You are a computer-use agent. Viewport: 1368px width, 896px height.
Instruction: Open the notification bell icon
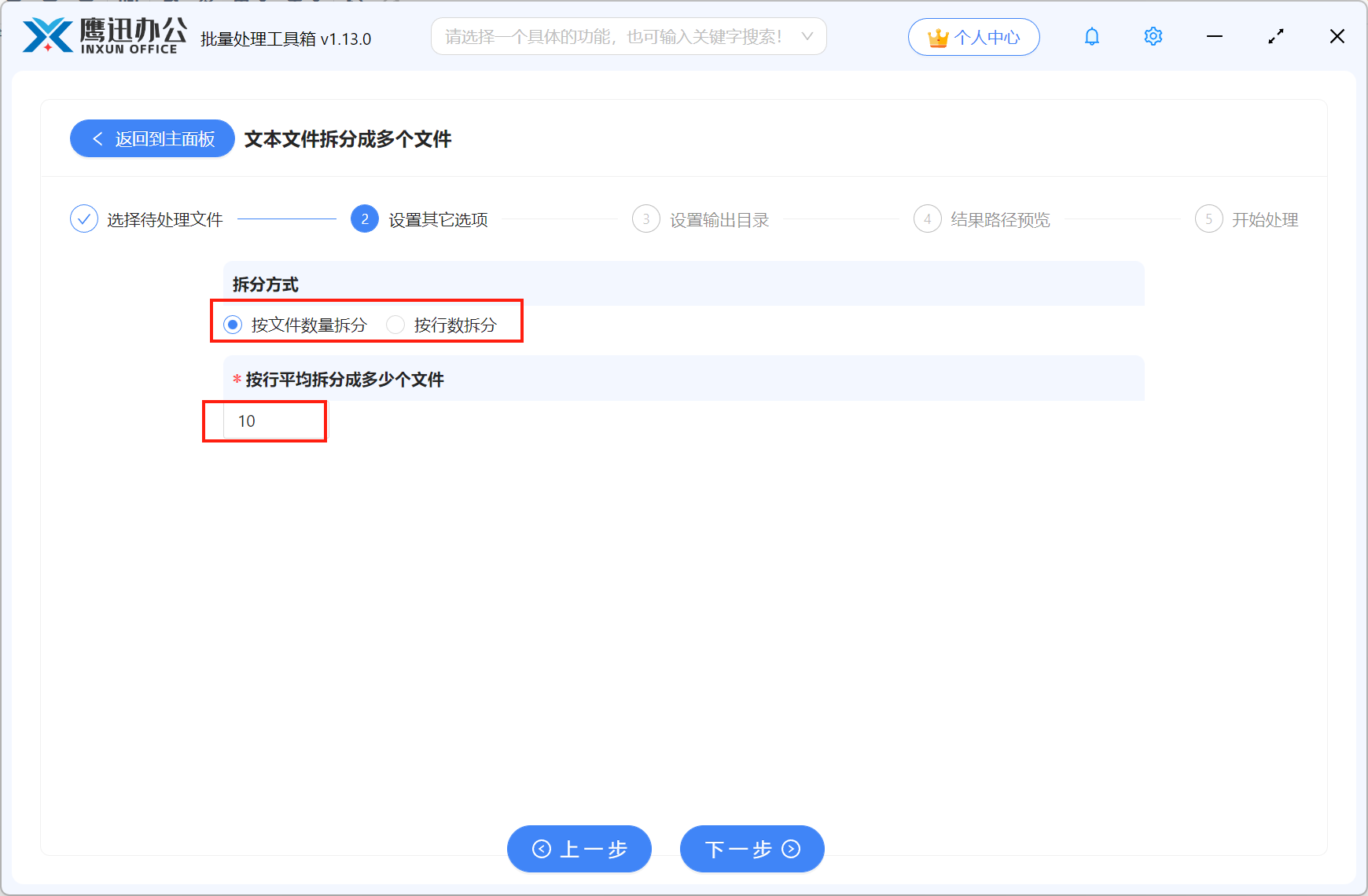coord(1091,36)
